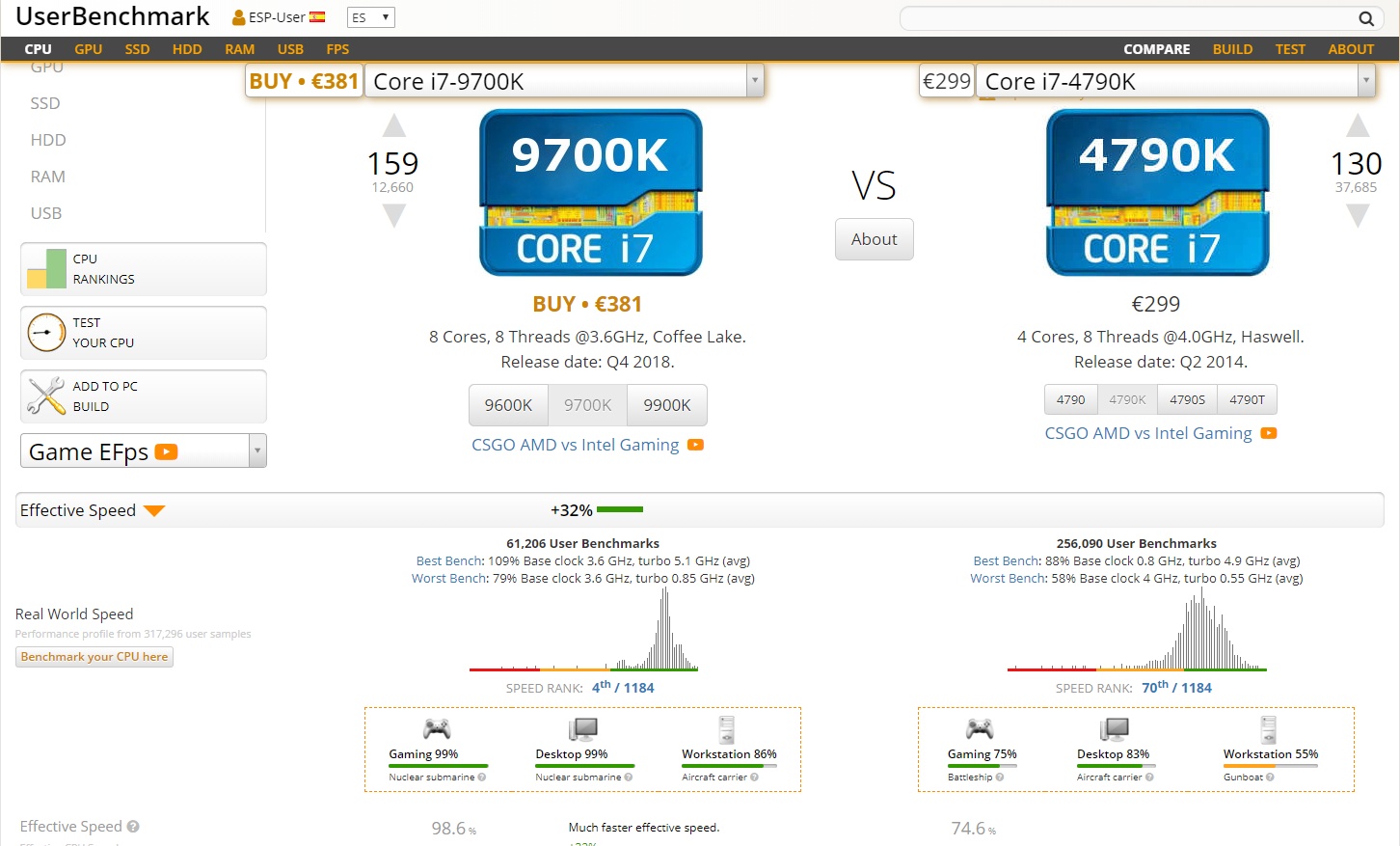Select the 4790T variant button

pyautogui.click(x=1248, y=399)
